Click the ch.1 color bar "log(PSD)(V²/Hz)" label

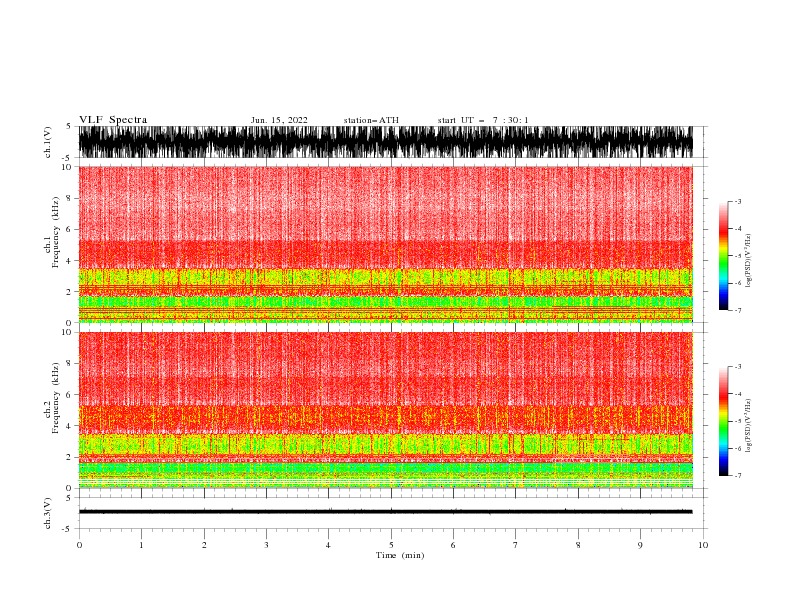[748, 261]
